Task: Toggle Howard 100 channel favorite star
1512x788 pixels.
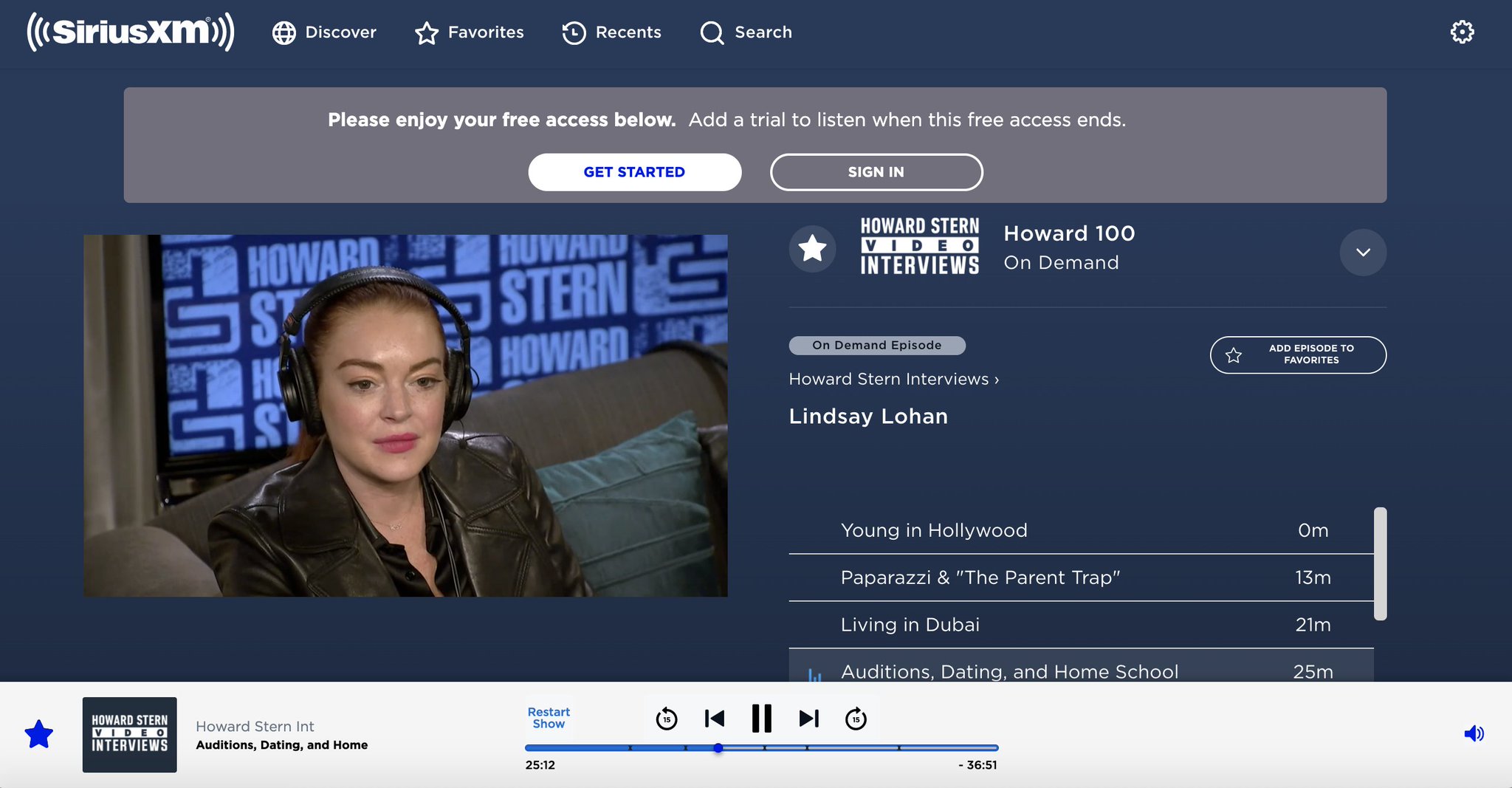Action: click(x=812, y=248)
